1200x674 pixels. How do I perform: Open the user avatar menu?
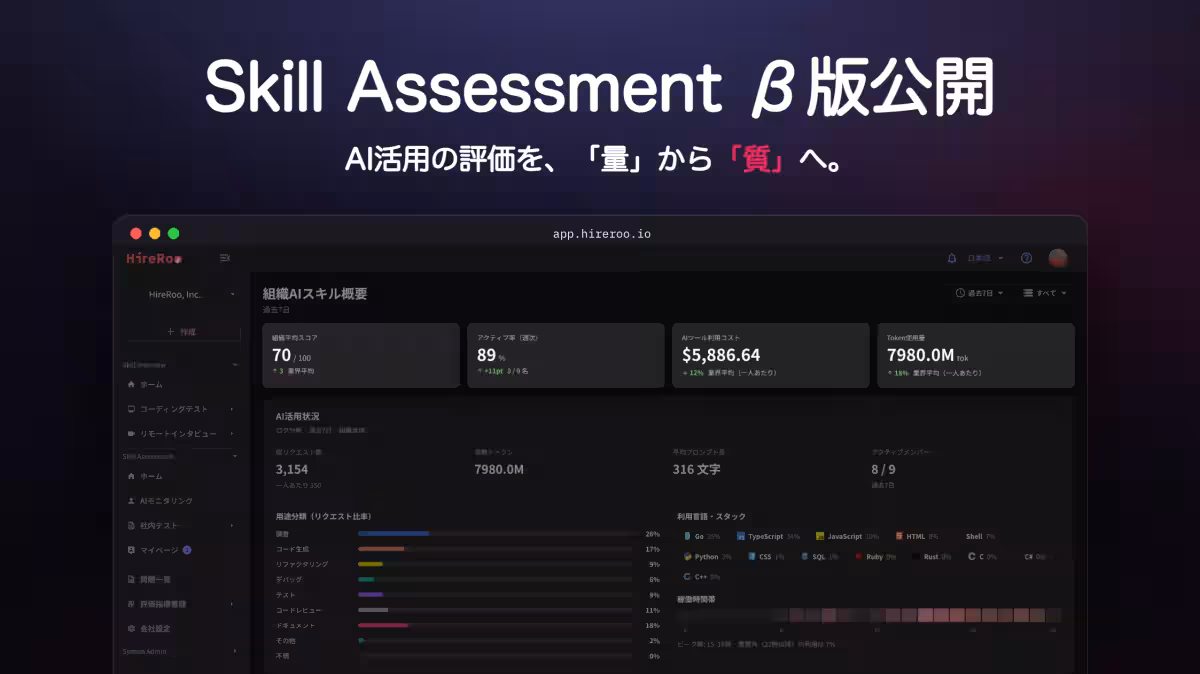click(x=1058, y=258)
